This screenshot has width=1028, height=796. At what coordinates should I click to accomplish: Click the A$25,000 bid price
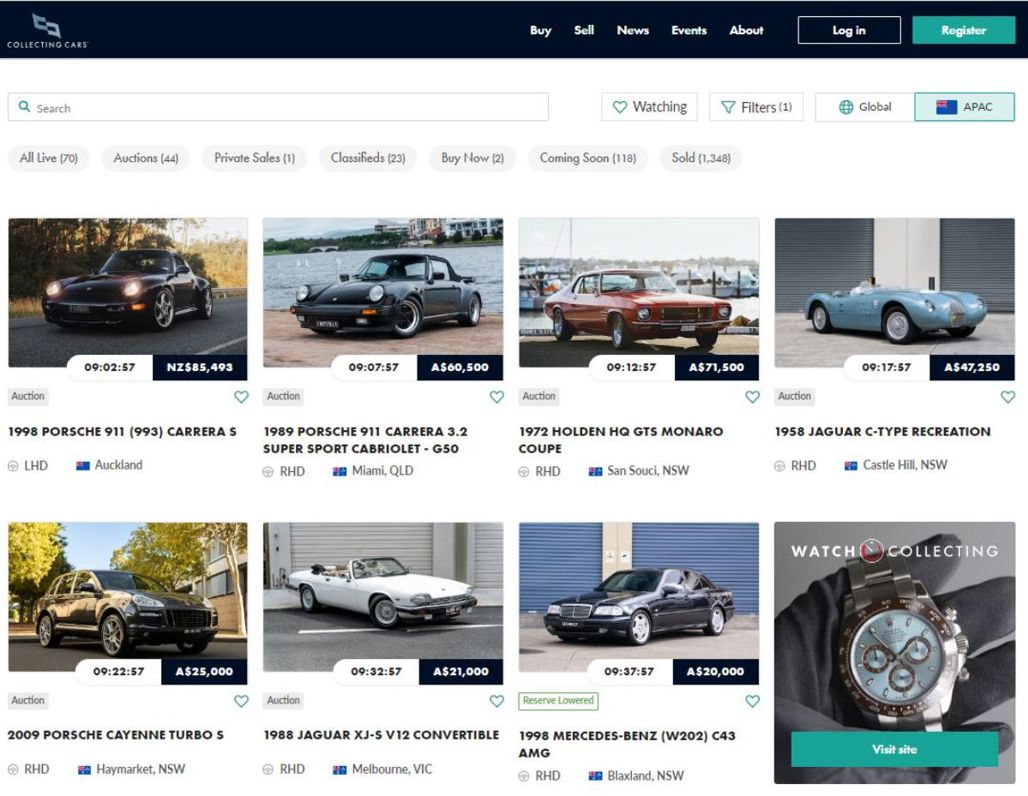pos(204,671)
